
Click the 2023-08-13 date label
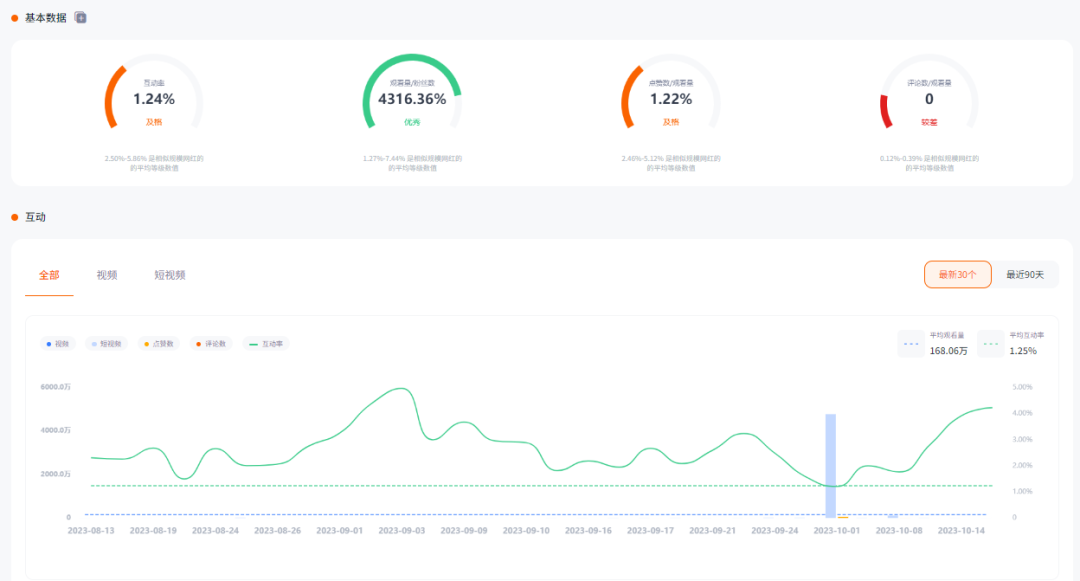[91, 531]
